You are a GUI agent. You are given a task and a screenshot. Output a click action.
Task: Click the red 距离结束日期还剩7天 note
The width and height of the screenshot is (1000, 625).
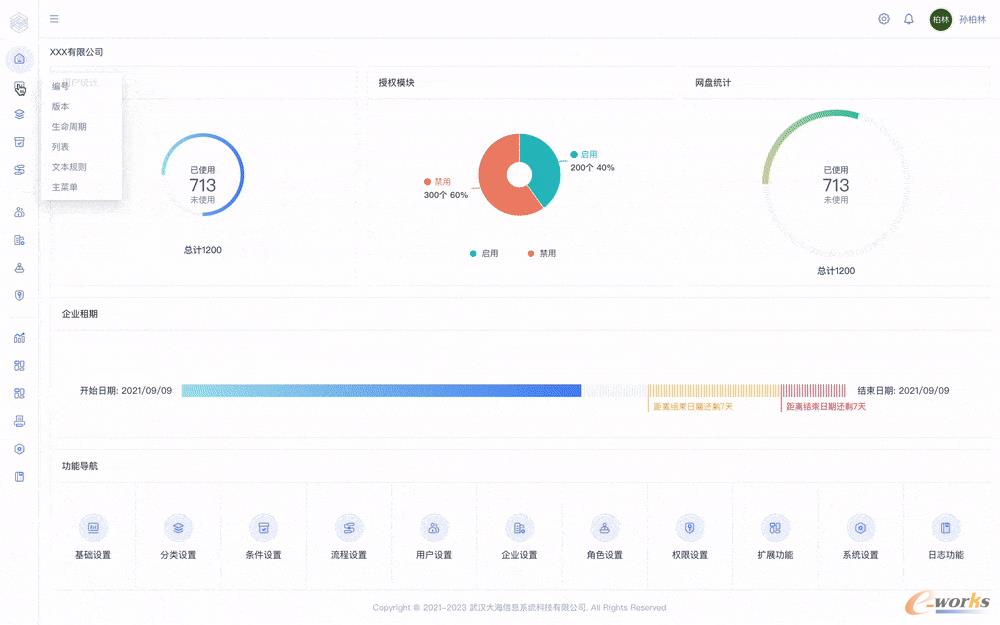(x=826, y=406)
